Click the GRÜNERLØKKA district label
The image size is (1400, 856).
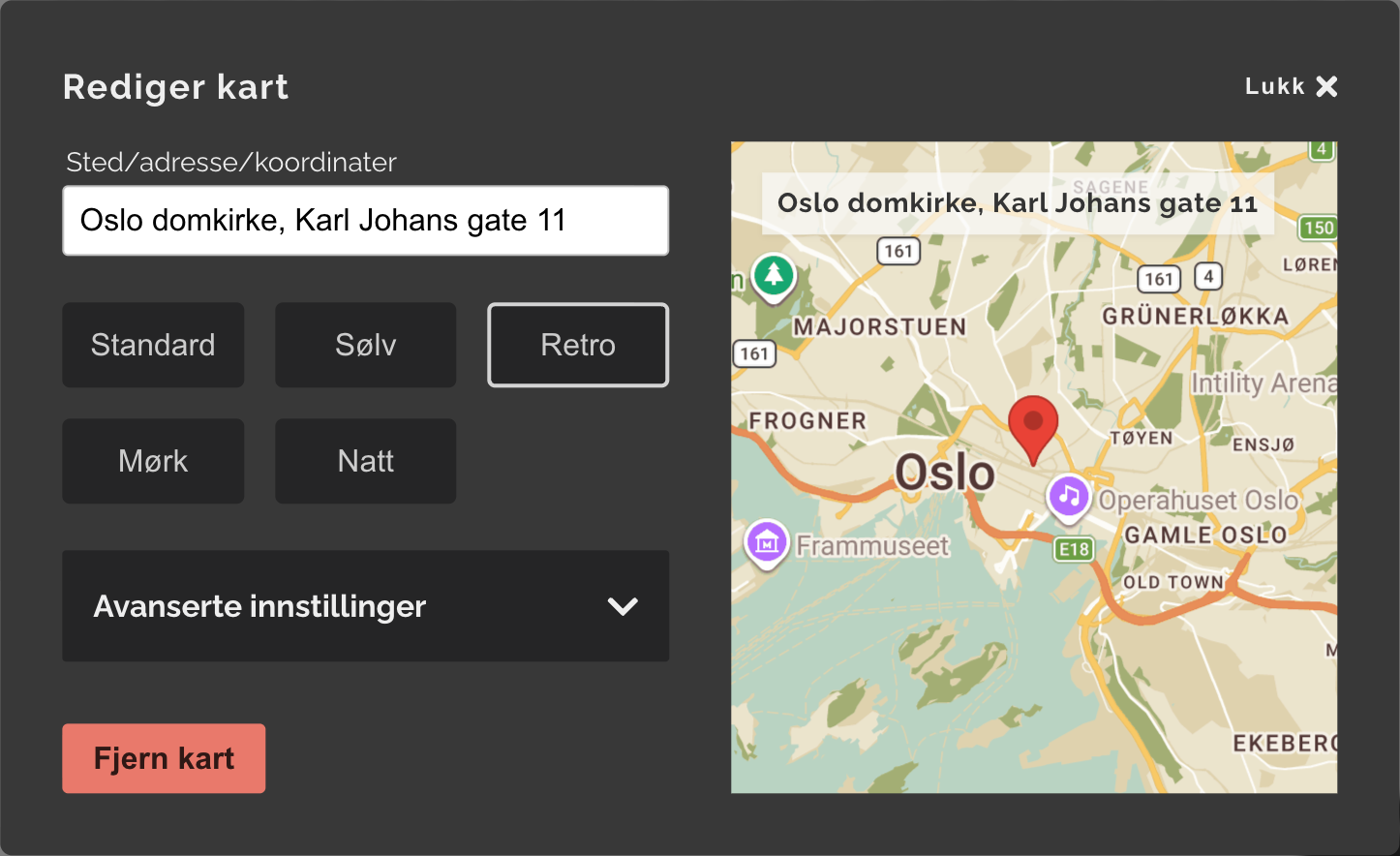point(1196,317)
